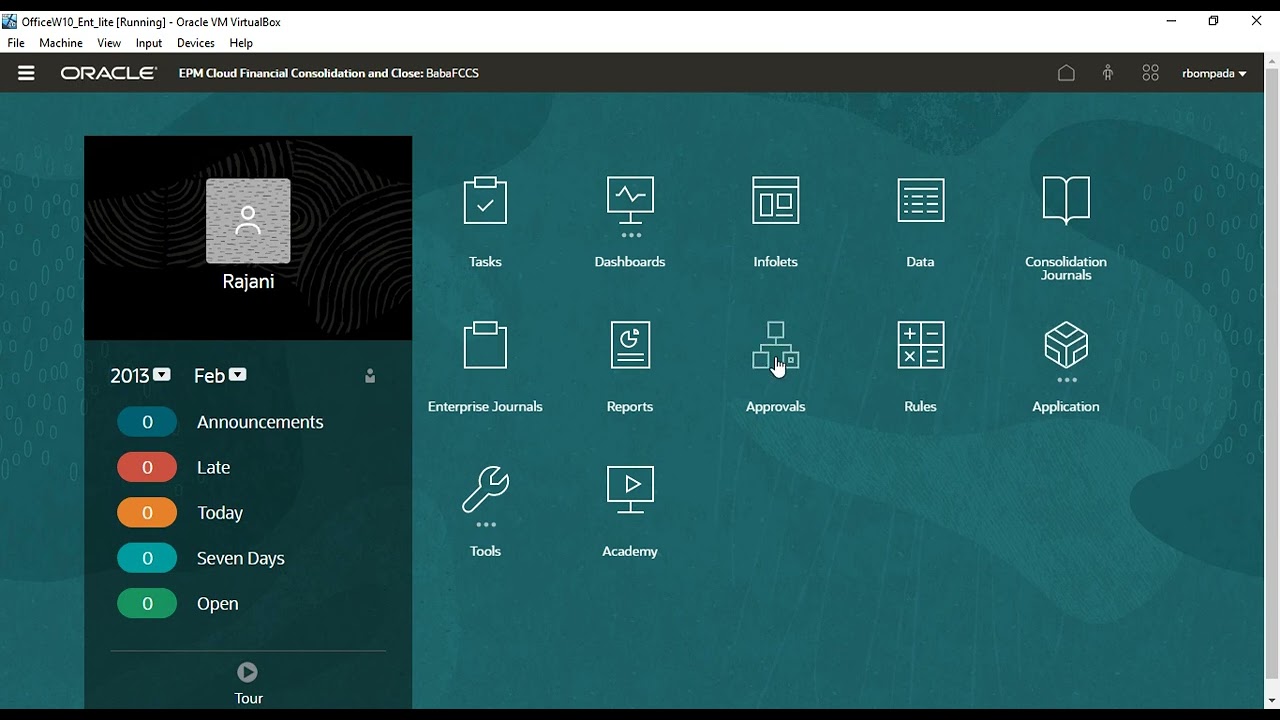Click the Approvals label
Image resolution: width=1280 pixels, height=720 pixels.
tap(775, 407)
